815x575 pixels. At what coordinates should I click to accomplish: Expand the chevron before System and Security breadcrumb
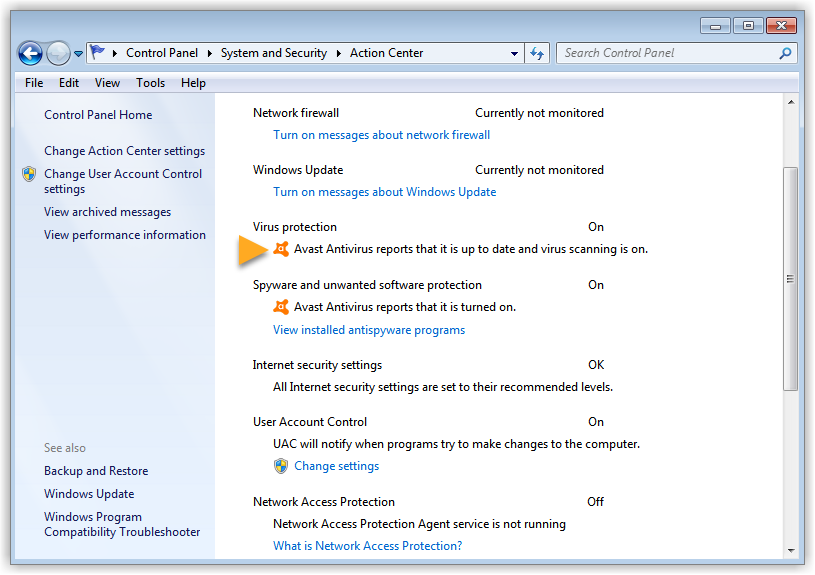coord(209,53)
